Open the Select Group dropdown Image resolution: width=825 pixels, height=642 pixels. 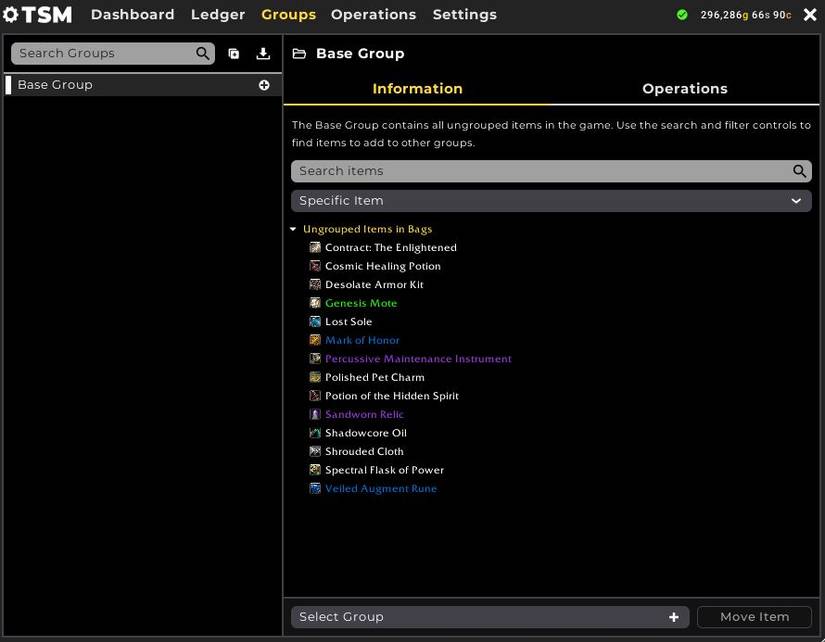pos(490,617)
